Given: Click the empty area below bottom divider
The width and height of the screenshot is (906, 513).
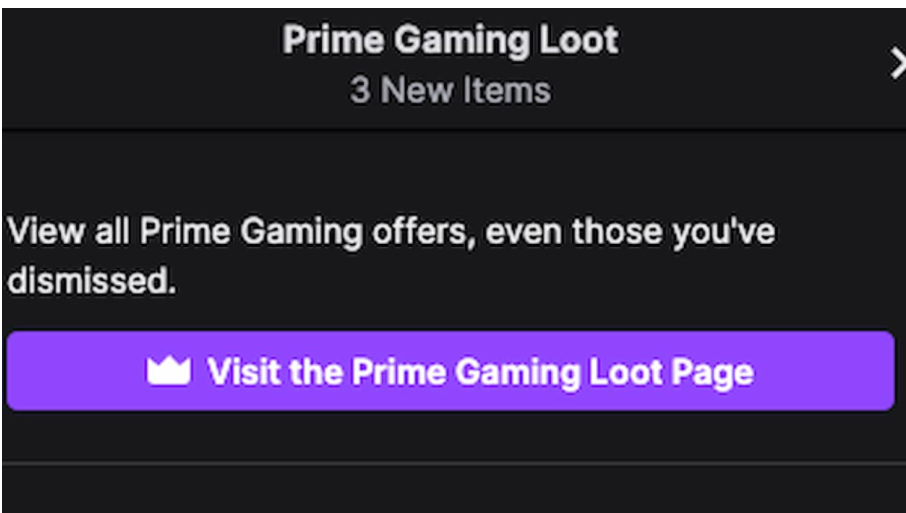Looking at the screenshot, I should point(453,490).
